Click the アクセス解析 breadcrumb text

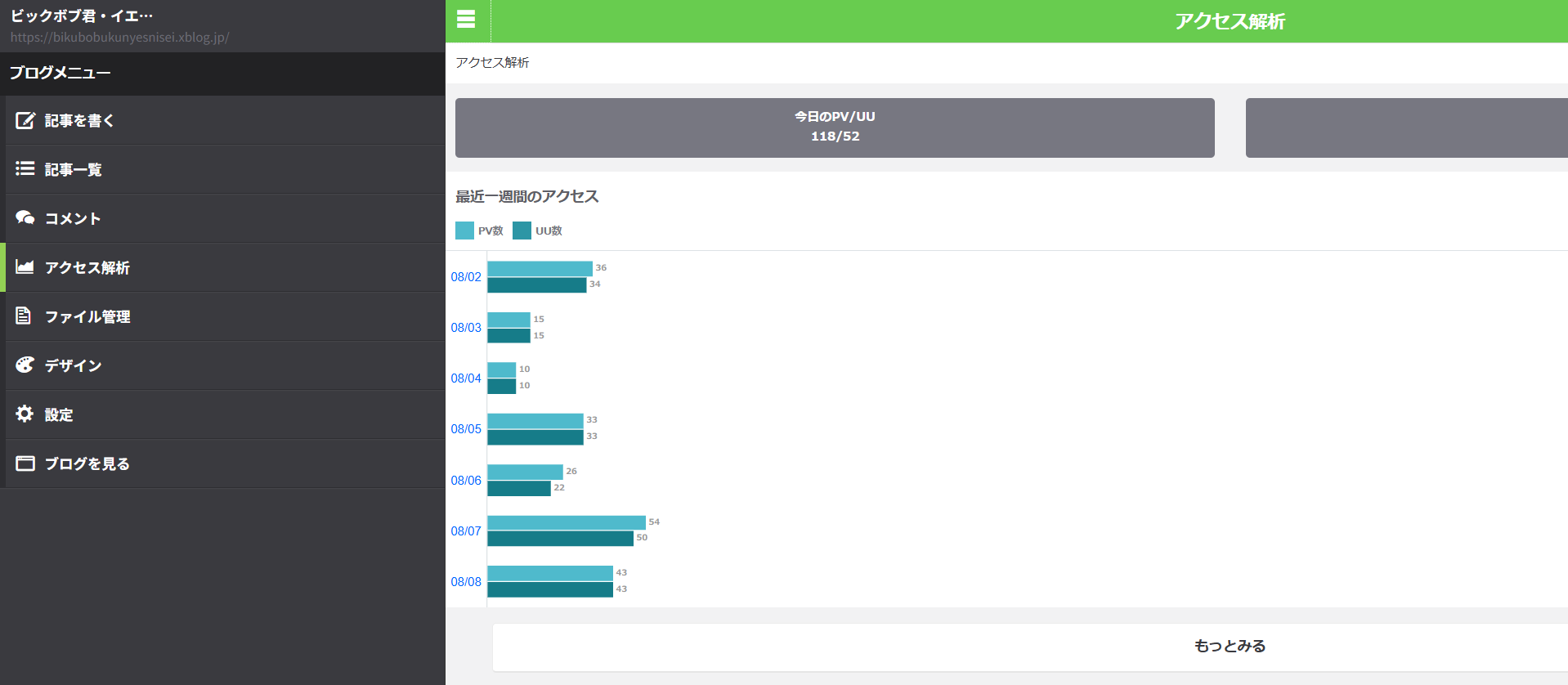point(492,63)
